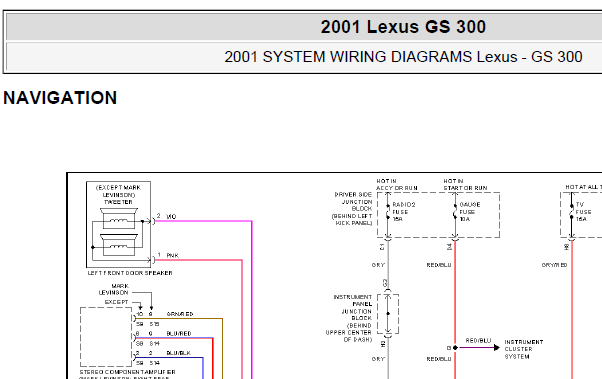Viewport: 602px width, 379px height.
Task: Click the 'TV FUSE 15A' label
Action: pos(583,212)
